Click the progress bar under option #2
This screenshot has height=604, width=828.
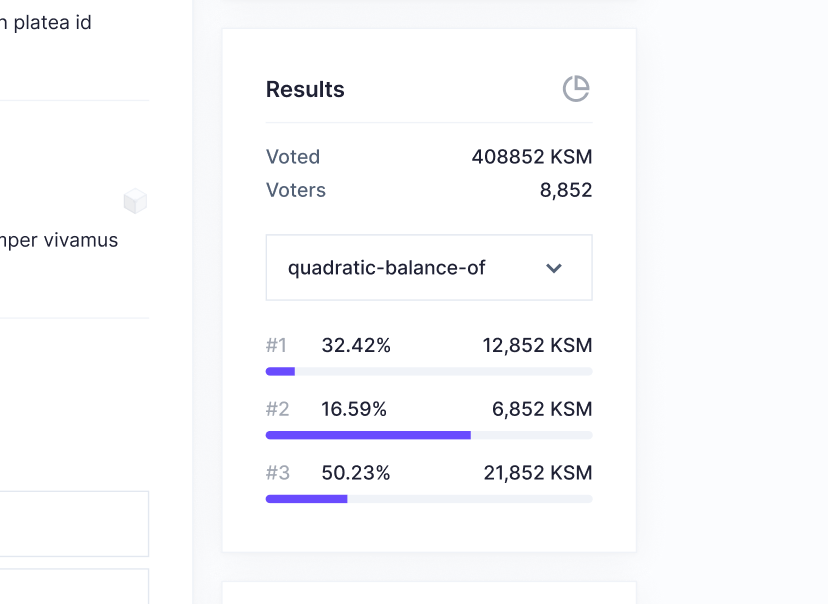(x=428, y=435)
